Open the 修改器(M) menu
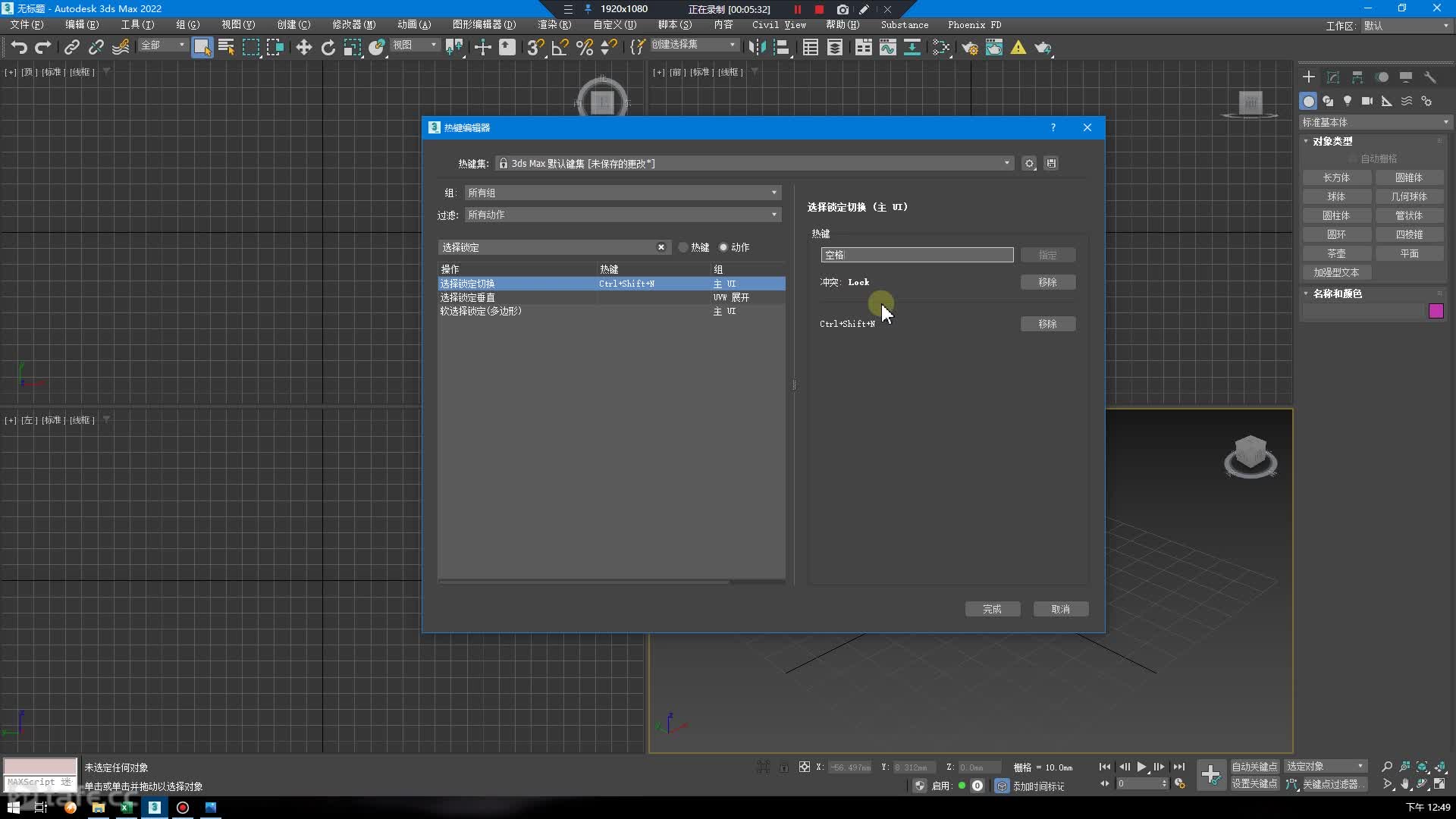1456x819 pixels. point(353,25)
